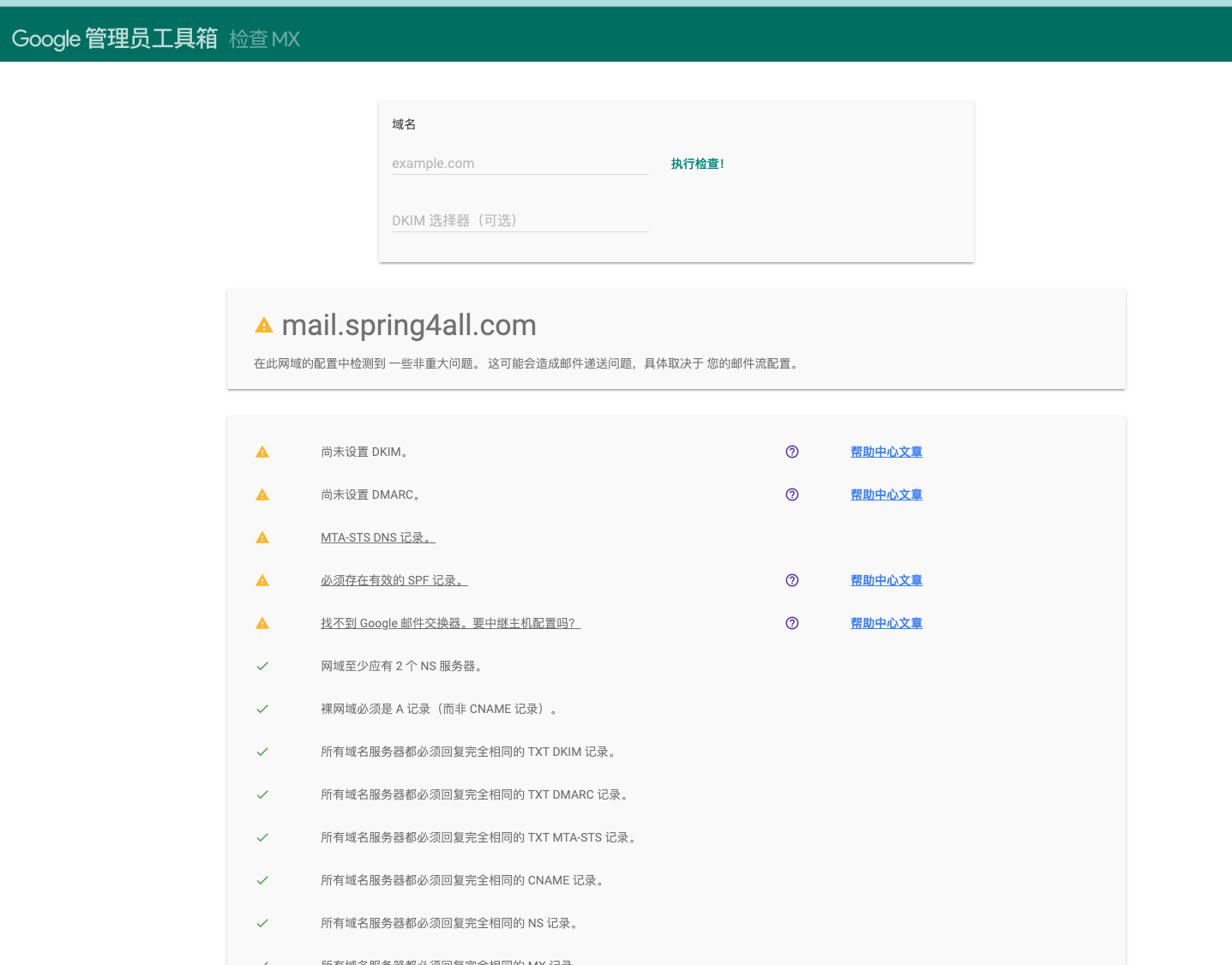Click checkmark icon for 相同的 NS 记录 row

click(262, 923)
